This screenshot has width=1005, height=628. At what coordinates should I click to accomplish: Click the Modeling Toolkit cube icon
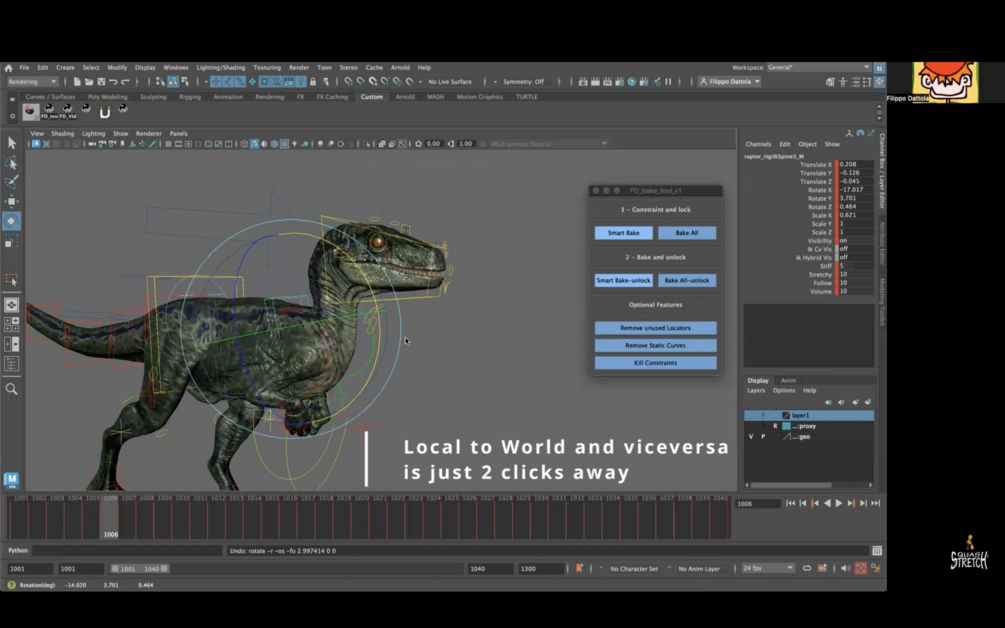click(830, 81)
